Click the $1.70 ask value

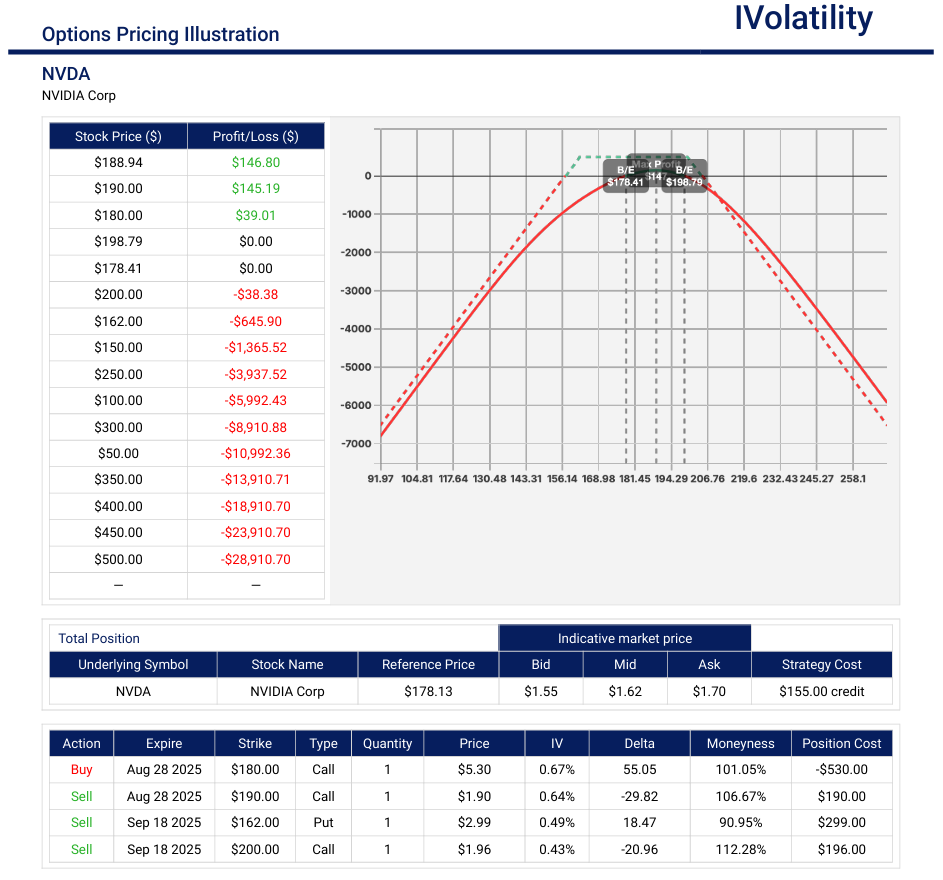709,692
